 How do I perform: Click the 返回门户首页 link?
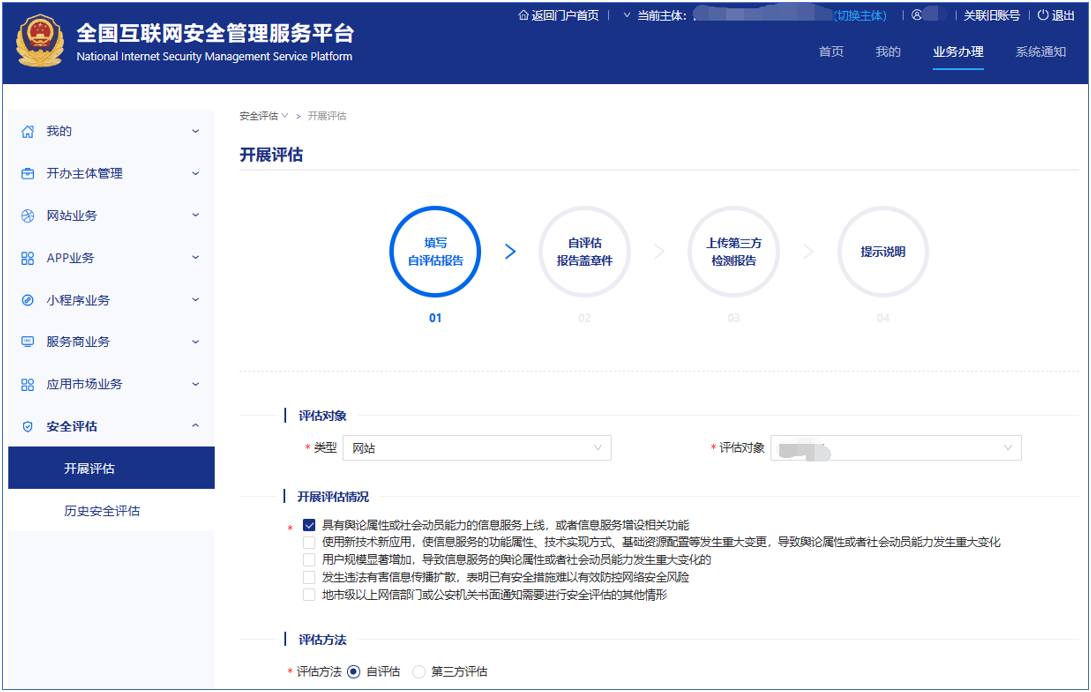tap(558, 15)
